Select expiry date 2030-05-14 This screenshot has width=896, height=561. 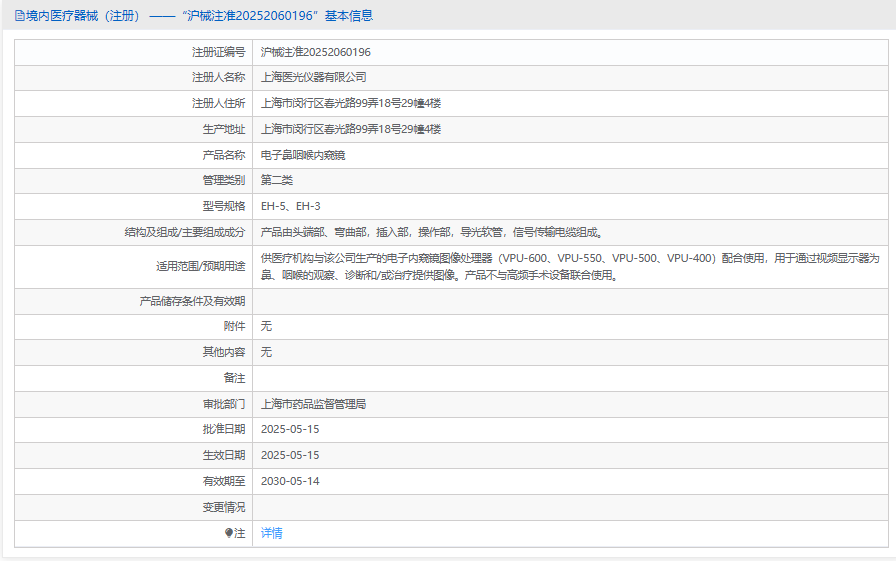(290, 481)
